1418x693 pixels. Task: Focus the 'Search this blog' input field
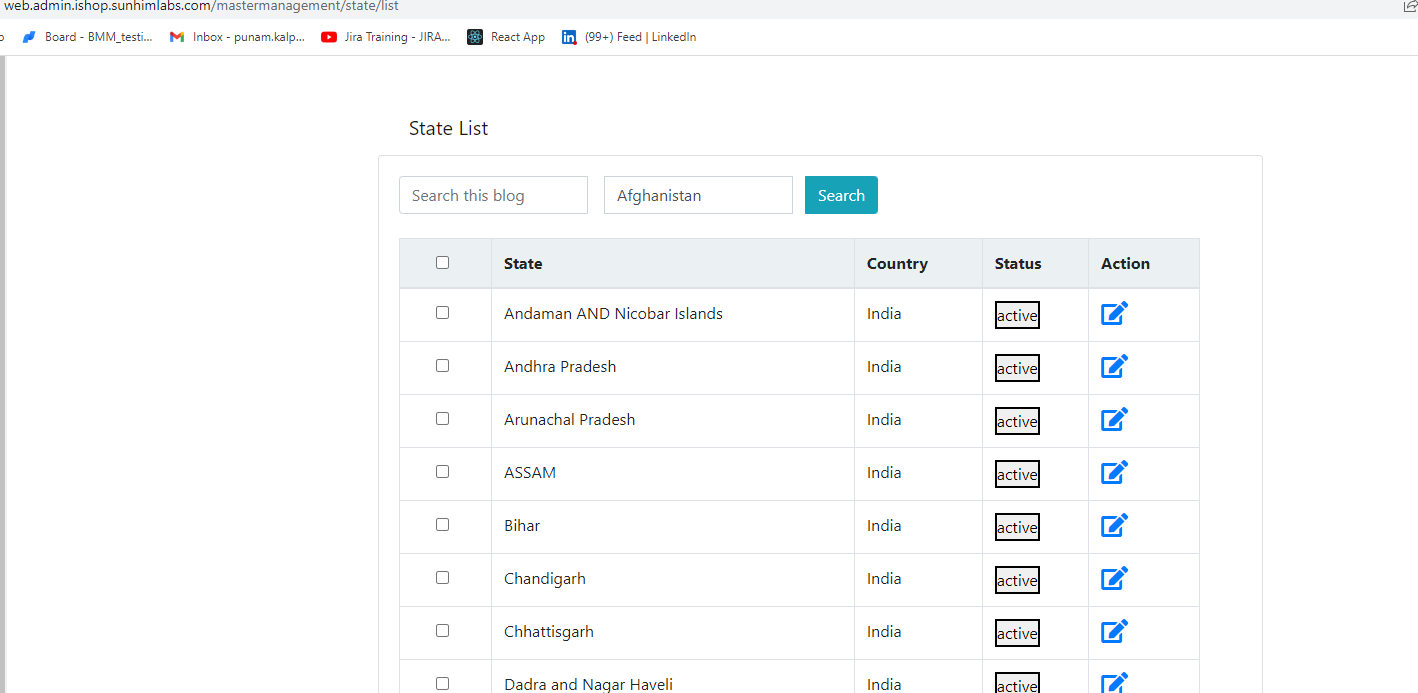(x=493, y=195)
